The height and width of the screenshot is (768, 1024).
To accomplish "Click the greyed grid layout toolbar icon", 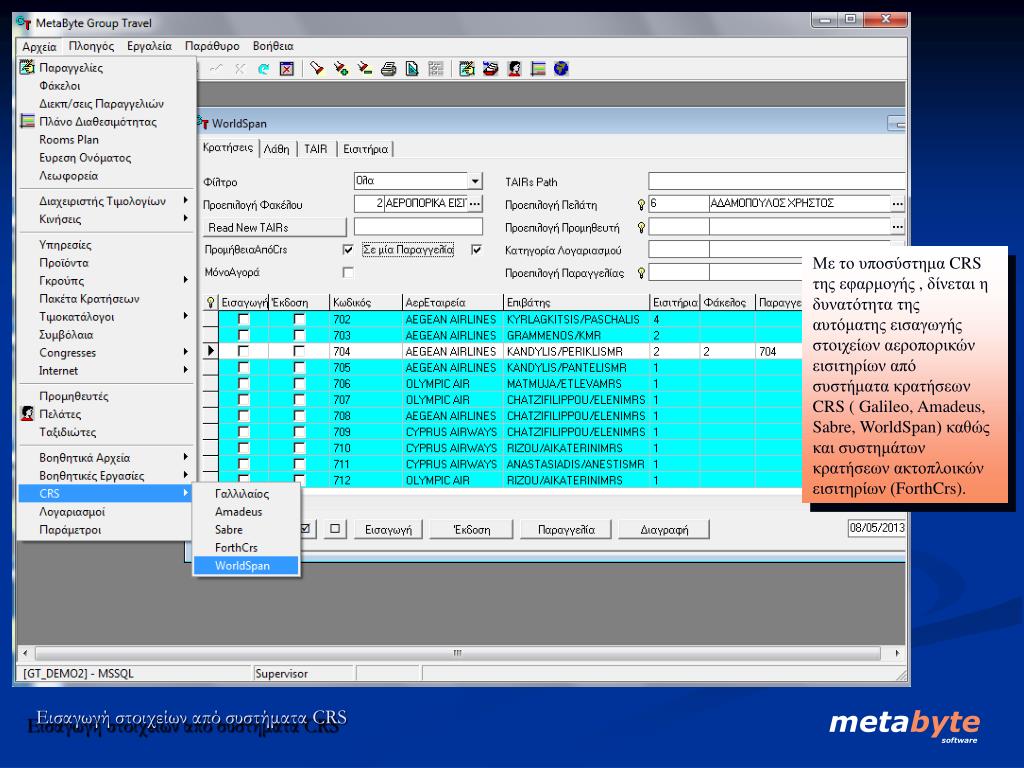I will 436,69.
